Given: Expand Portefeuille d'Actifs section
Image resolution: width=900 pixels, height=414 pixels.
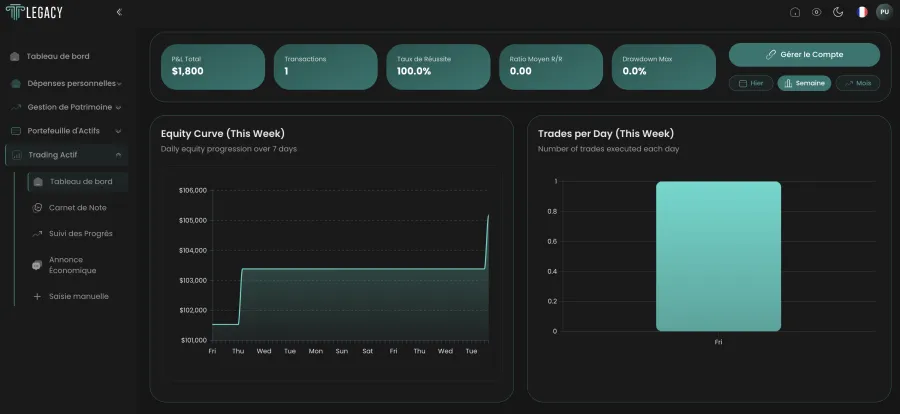Looking at the screenshot, I should pos(66,131).
